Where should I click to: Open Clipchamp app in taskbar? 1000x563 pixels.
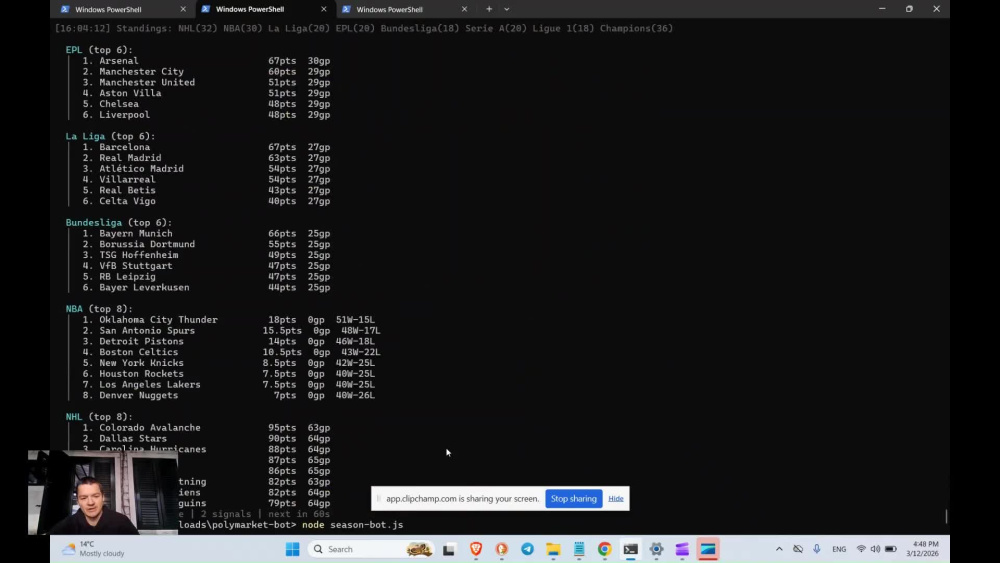682,549
